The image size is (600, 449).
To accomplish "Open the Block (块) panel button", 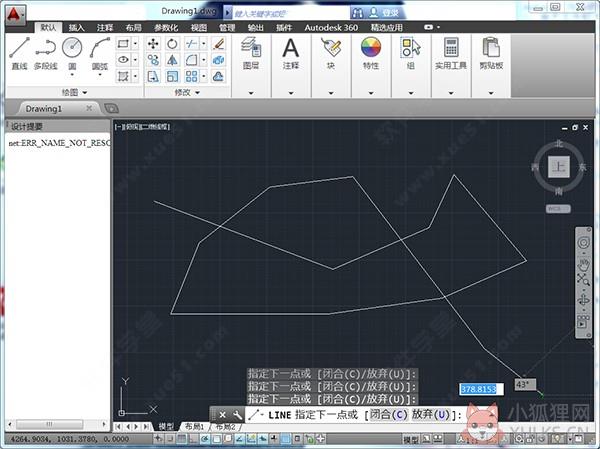I will click(331, 53).
